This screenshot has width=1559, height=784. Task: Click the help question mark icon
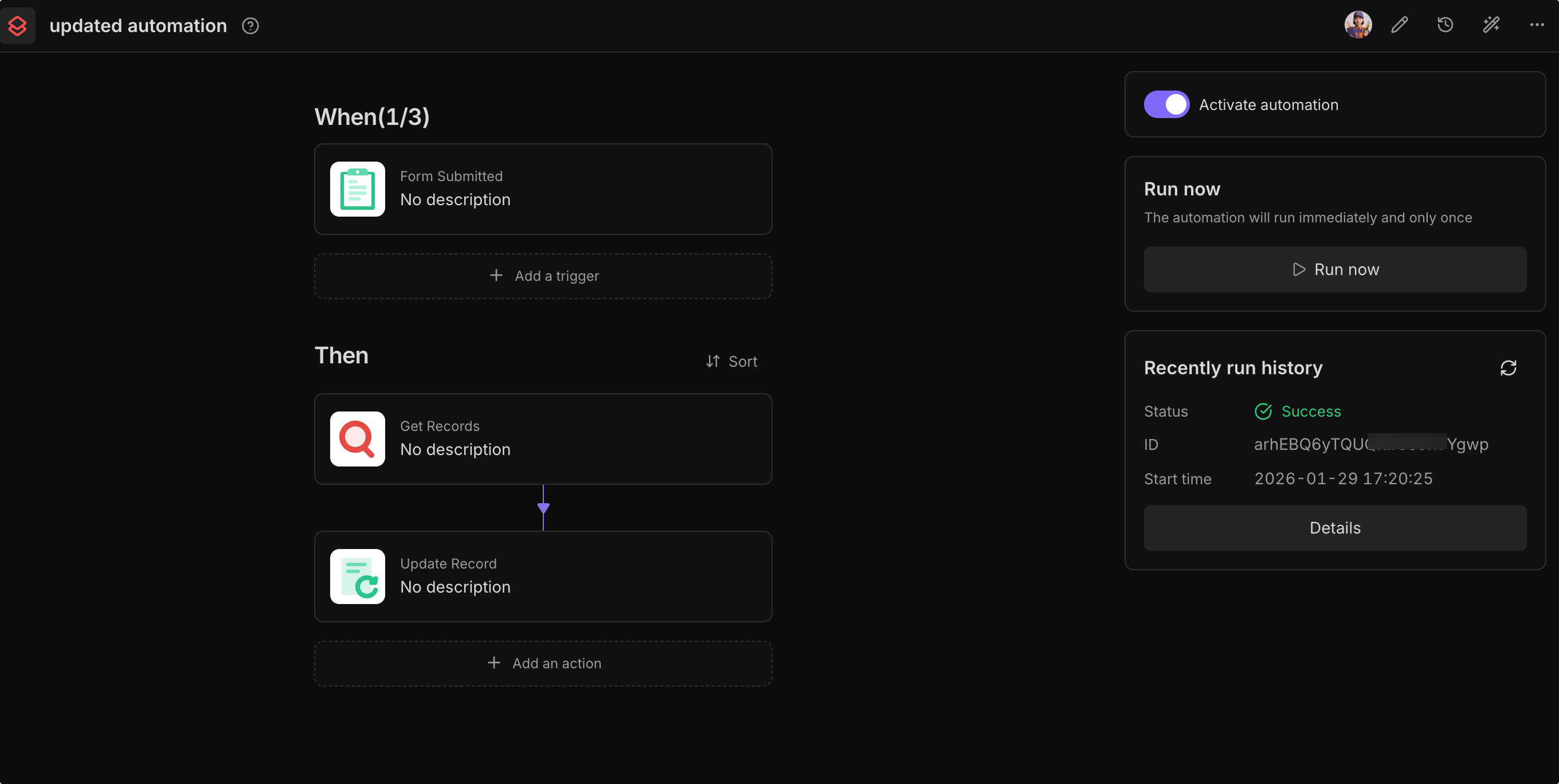click(250, 25)
